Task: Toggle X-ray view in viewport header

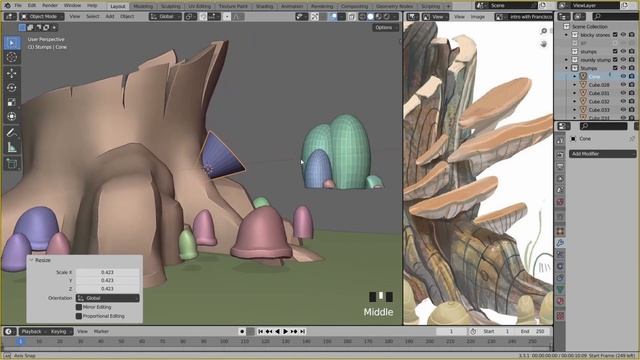Action: [351, 17]
